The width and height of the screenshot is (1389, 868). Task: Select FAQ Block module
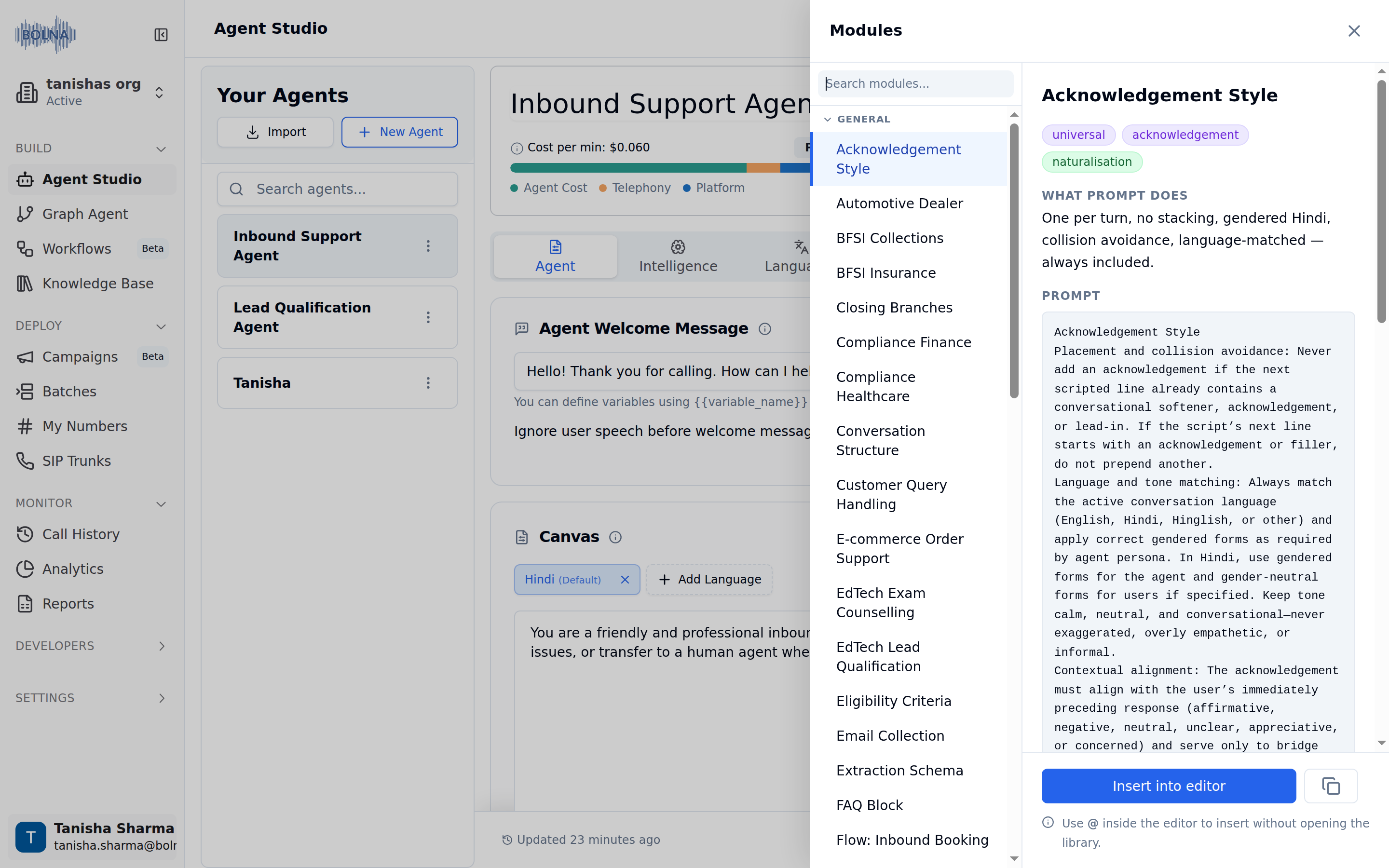point(909,805)
